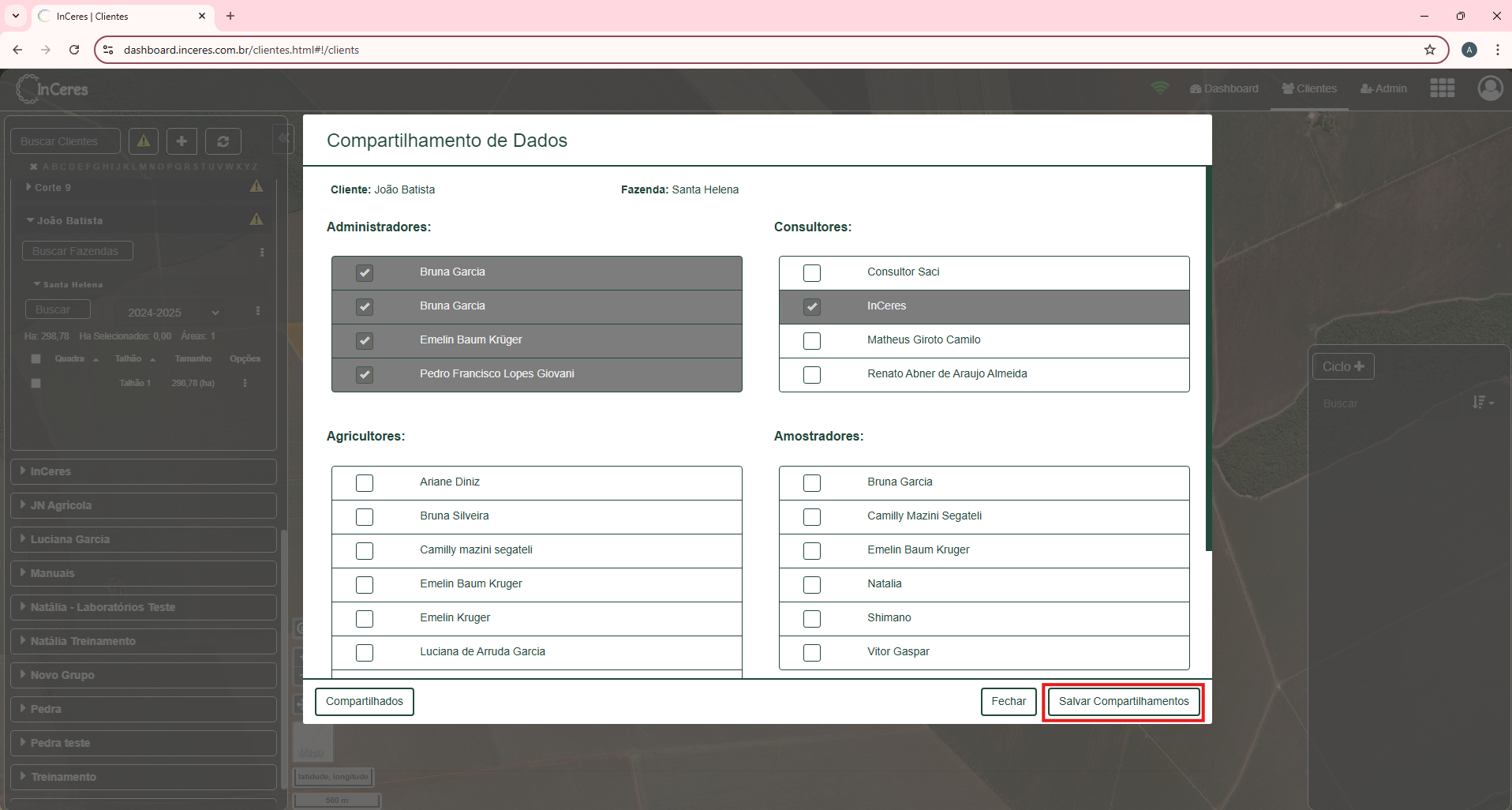The width and height of the screenshot is (1512, 810).
Task: Click the warning triangle toolbar button
Action: (144, 141)
